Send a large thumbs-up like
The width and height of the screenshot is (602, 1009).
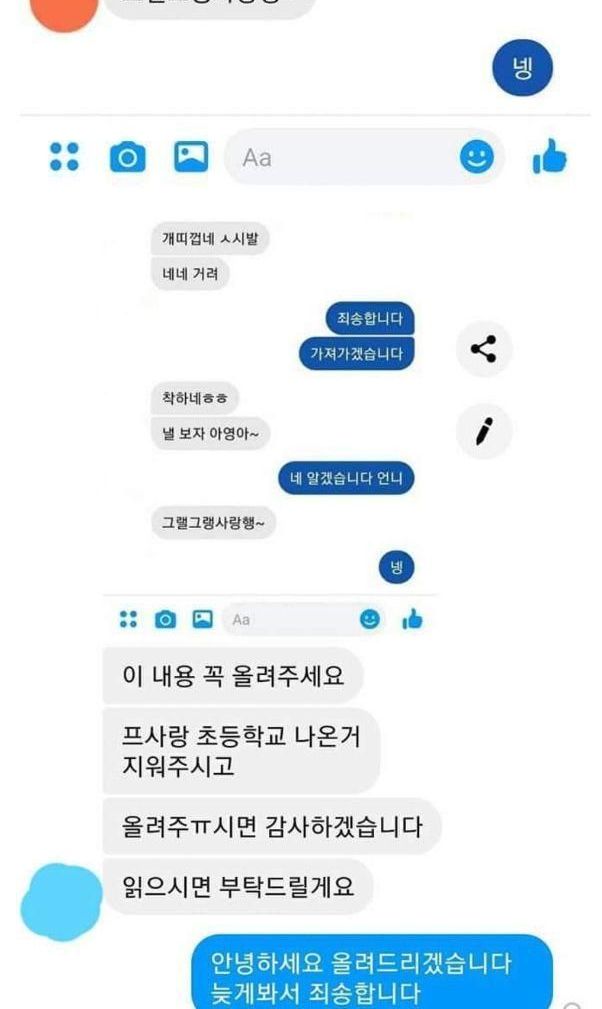pos(550,156)
